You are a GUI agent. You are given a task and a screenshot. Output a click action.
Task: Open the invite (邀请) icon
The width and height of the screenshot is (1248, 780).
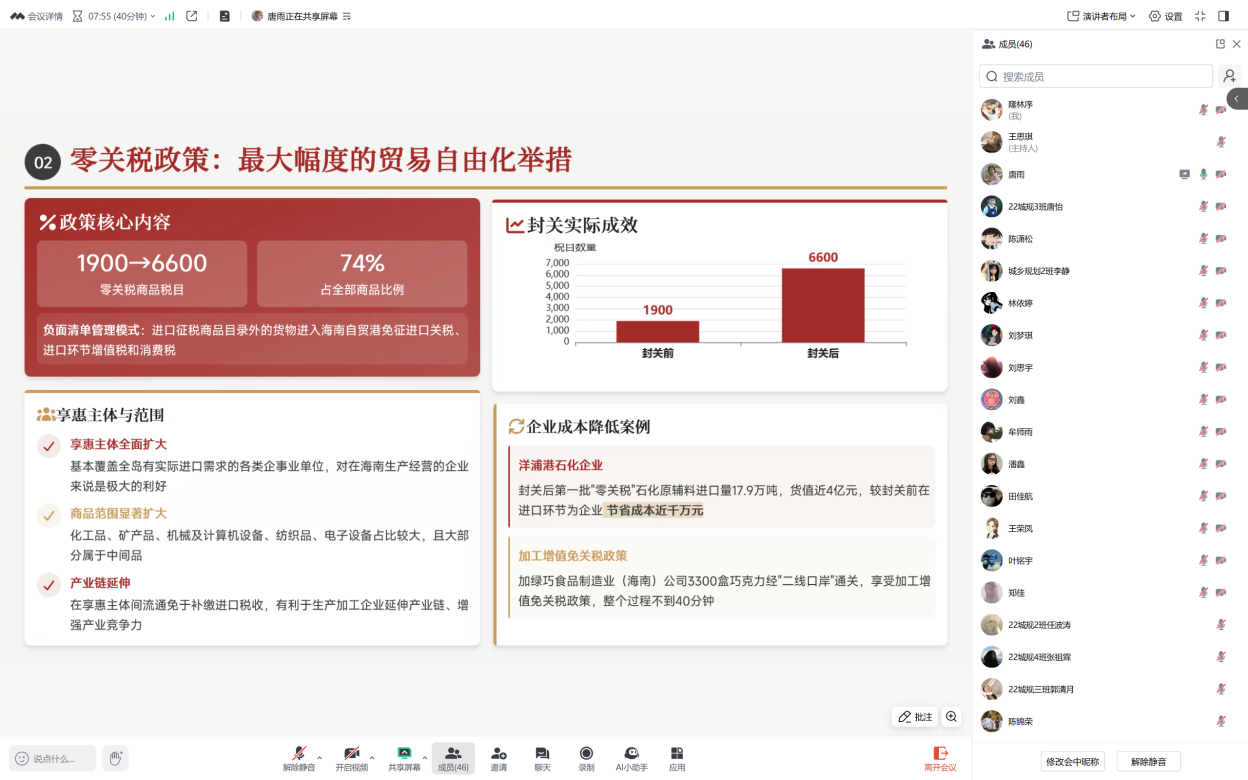(498, 758)
